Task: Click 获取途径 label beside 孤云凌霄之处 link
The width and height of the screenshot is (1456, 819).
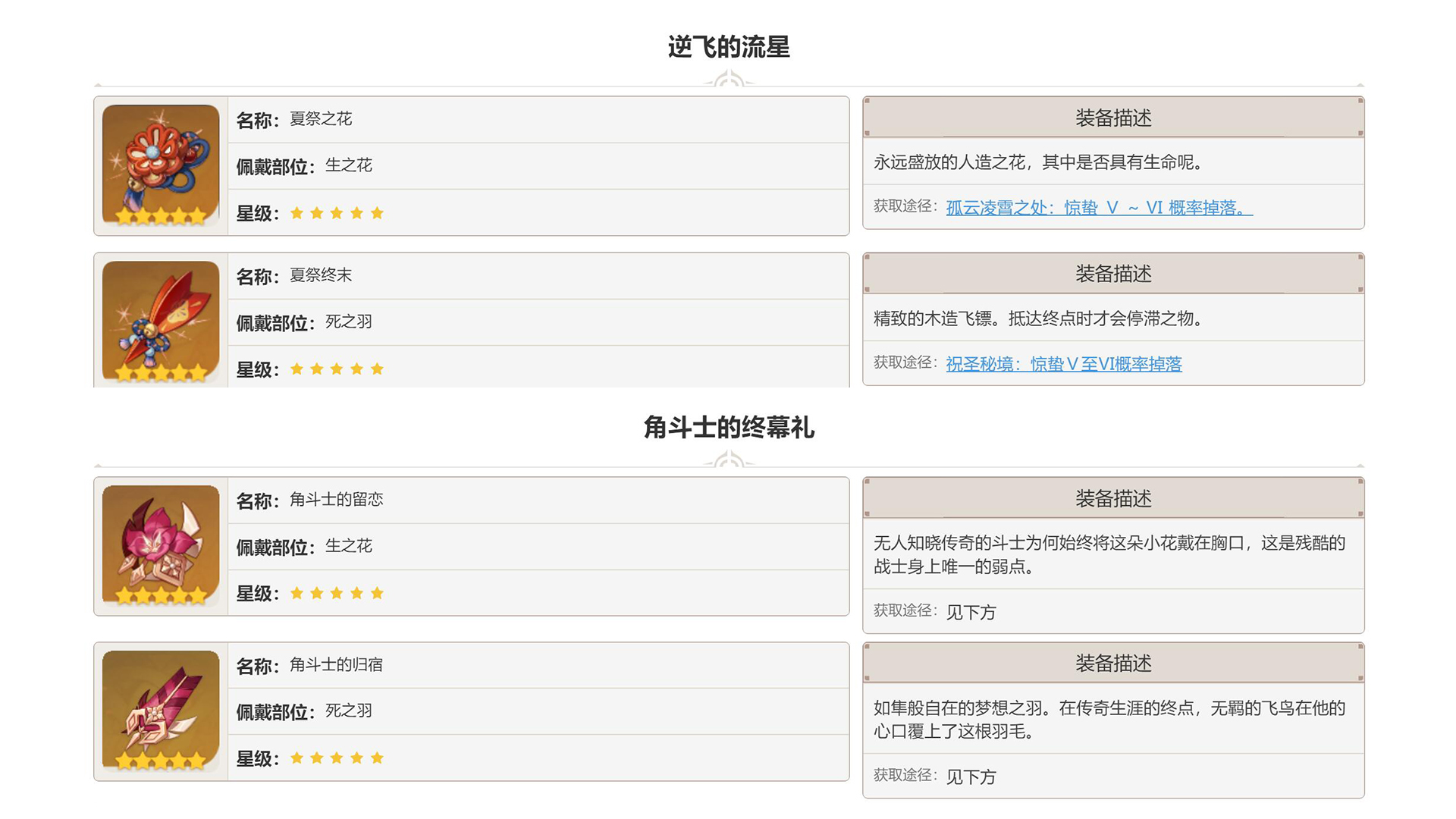Action: pyautogui.click(x=905, y=206)
